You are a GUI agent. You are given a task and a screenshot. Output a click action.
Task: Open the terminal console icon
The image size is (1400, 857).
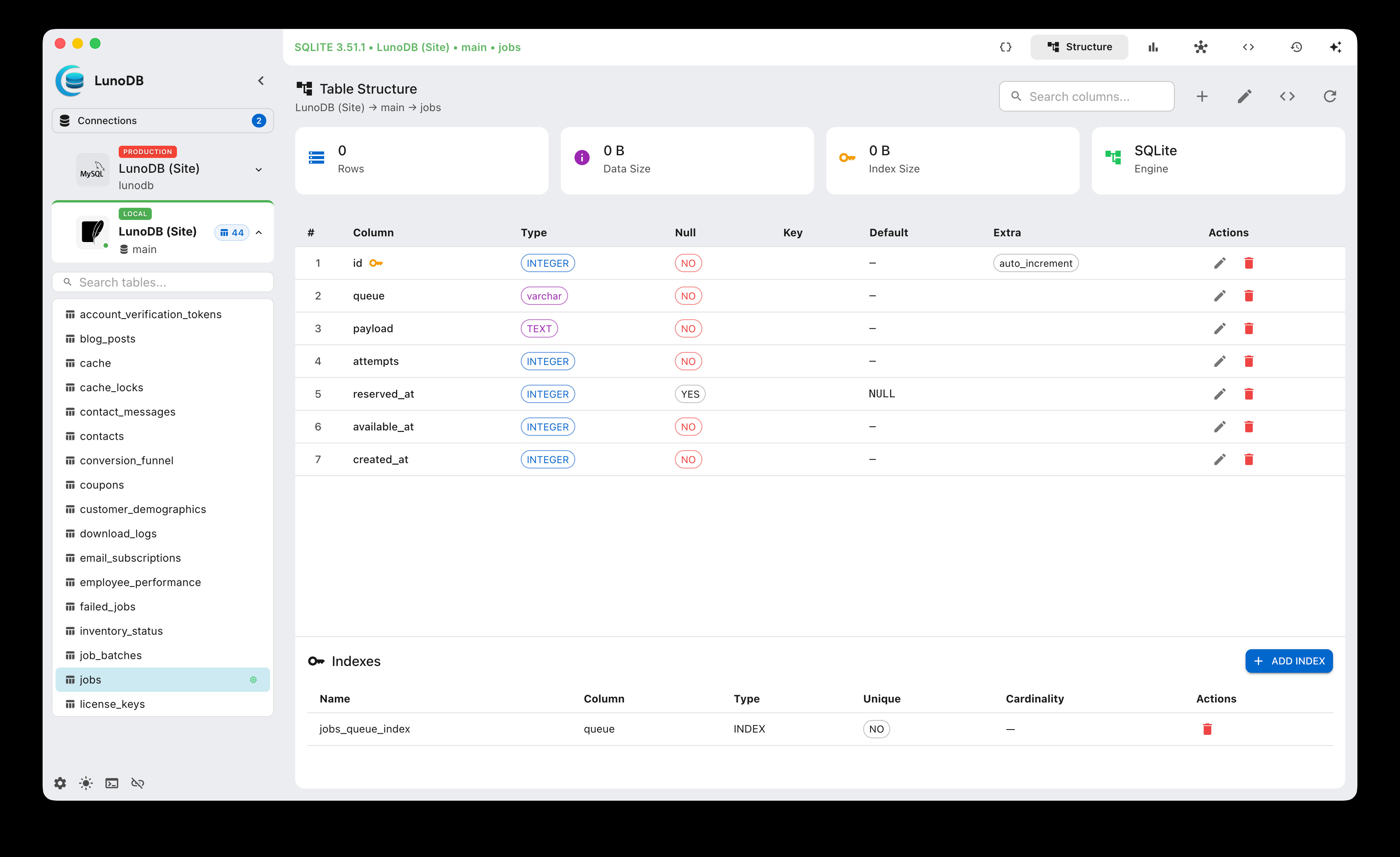point(112,783)
